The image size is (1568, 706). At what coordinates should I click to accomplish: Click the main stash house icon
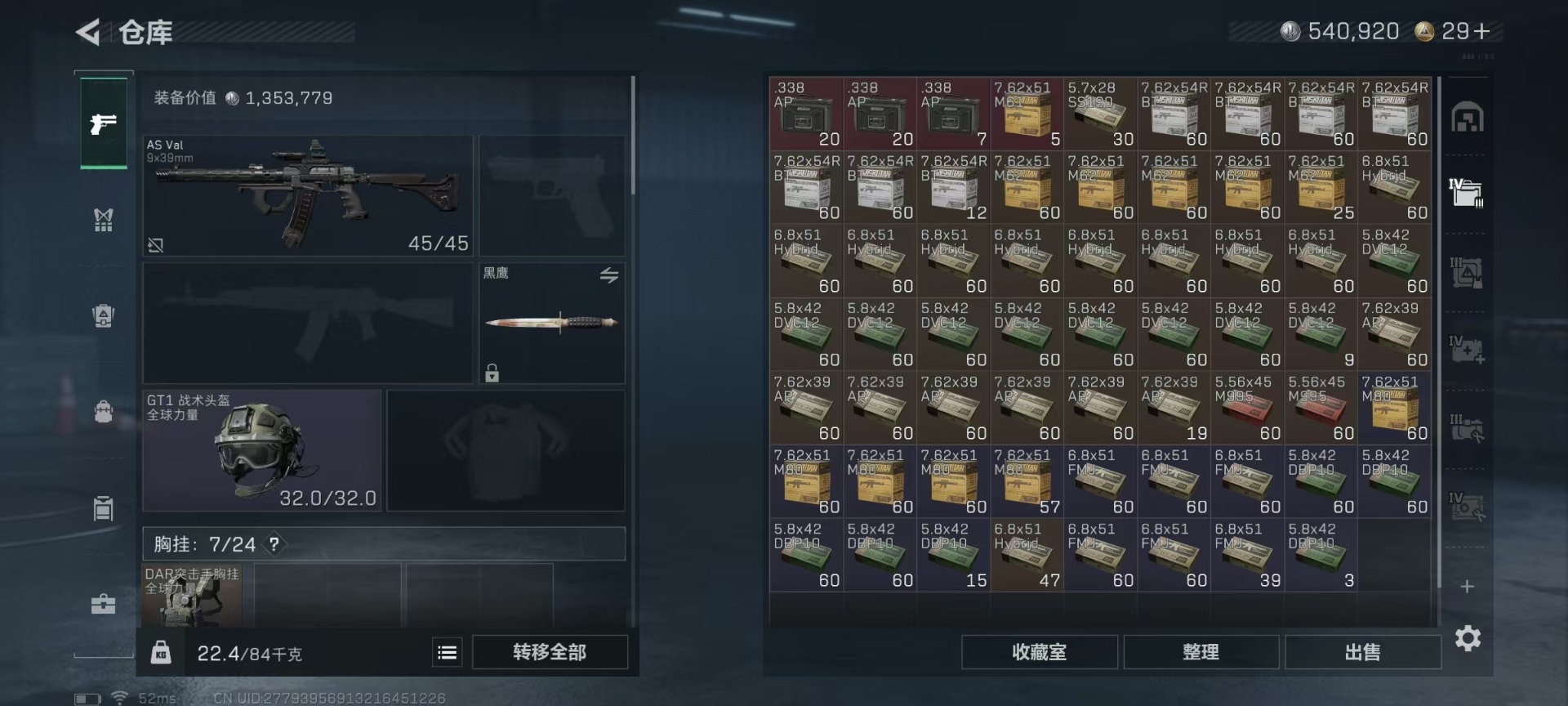1467,118
